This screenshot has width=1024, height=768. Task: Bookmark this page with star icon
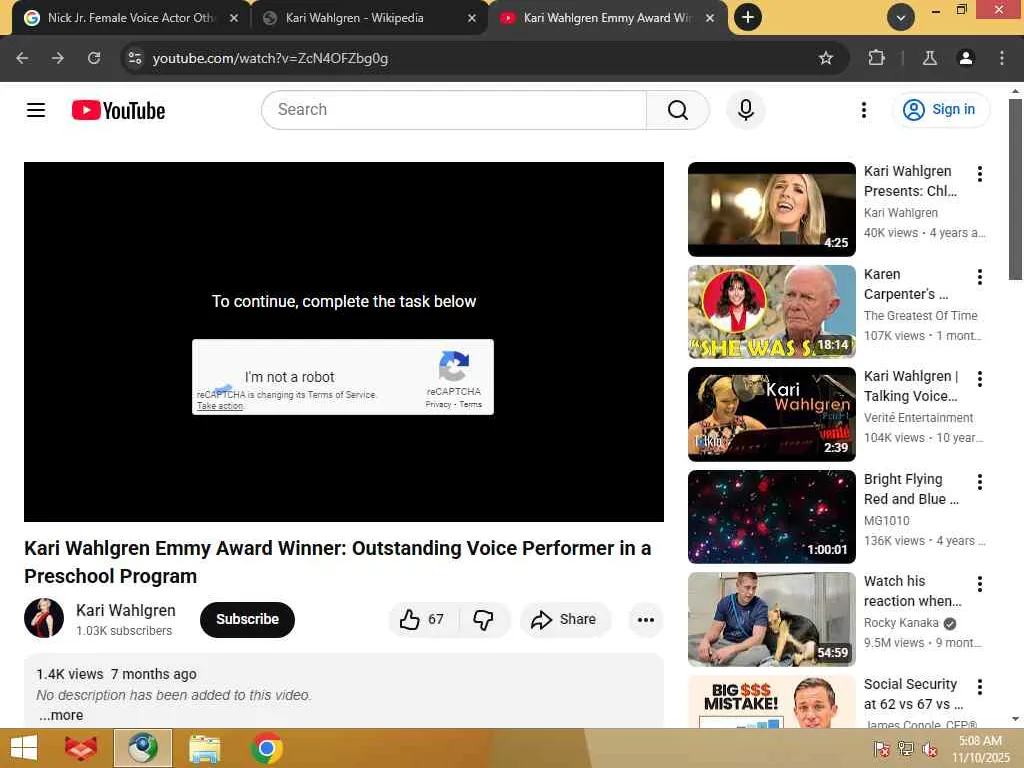point(825,58)
